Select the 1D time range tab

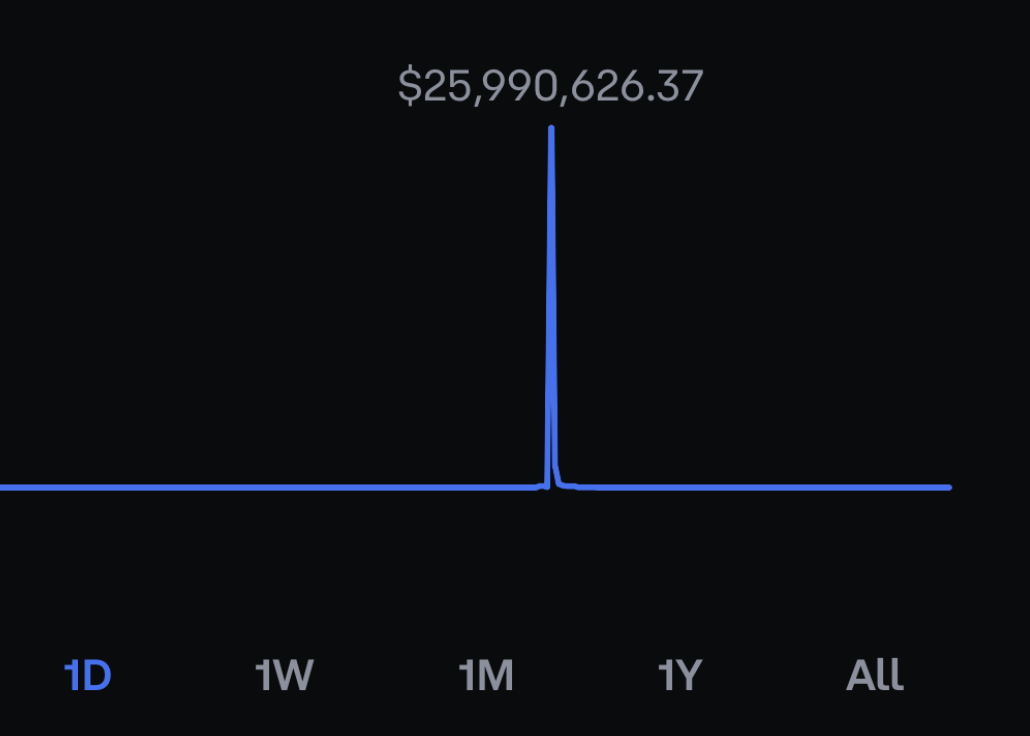88,677
